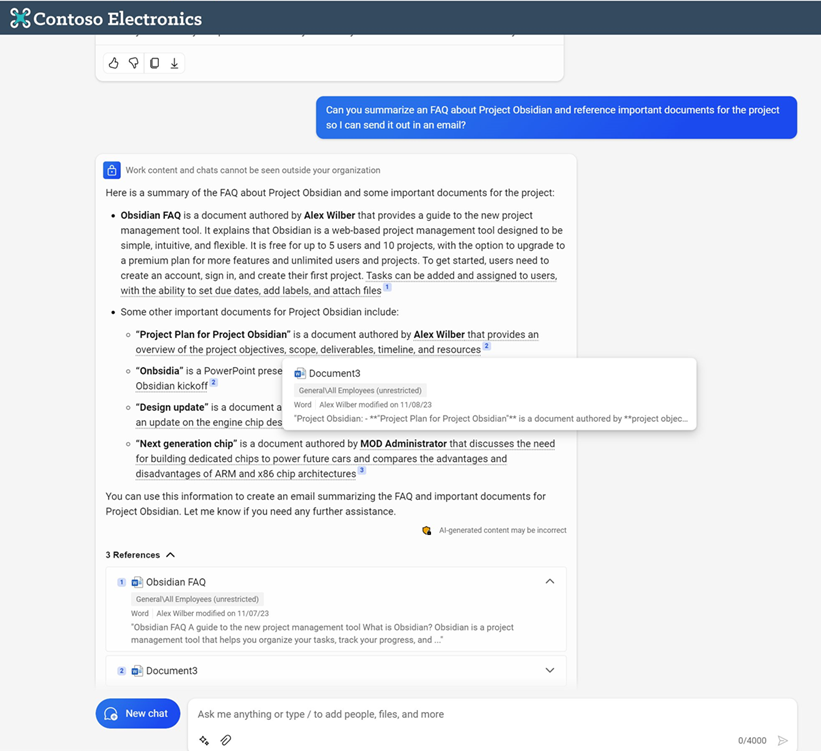This screenshot has height=751, width=821.
Task: Click the blue lock privacy icon
Action: pyautogui.click(x=112, y=170)
